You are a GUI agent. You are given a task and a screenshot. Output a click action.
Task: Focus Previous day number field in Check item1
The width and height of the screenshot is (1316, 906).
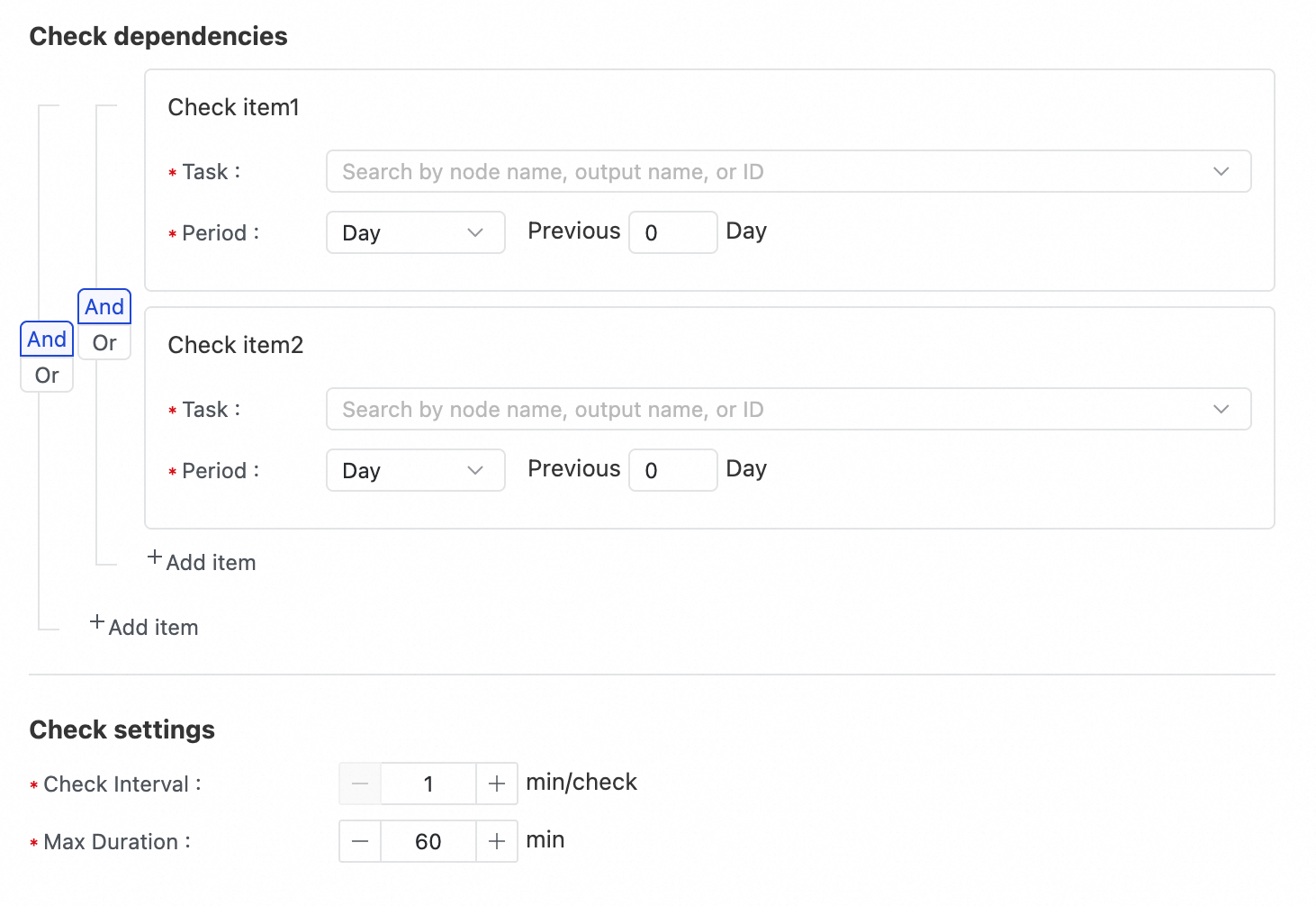coord(672,233)
